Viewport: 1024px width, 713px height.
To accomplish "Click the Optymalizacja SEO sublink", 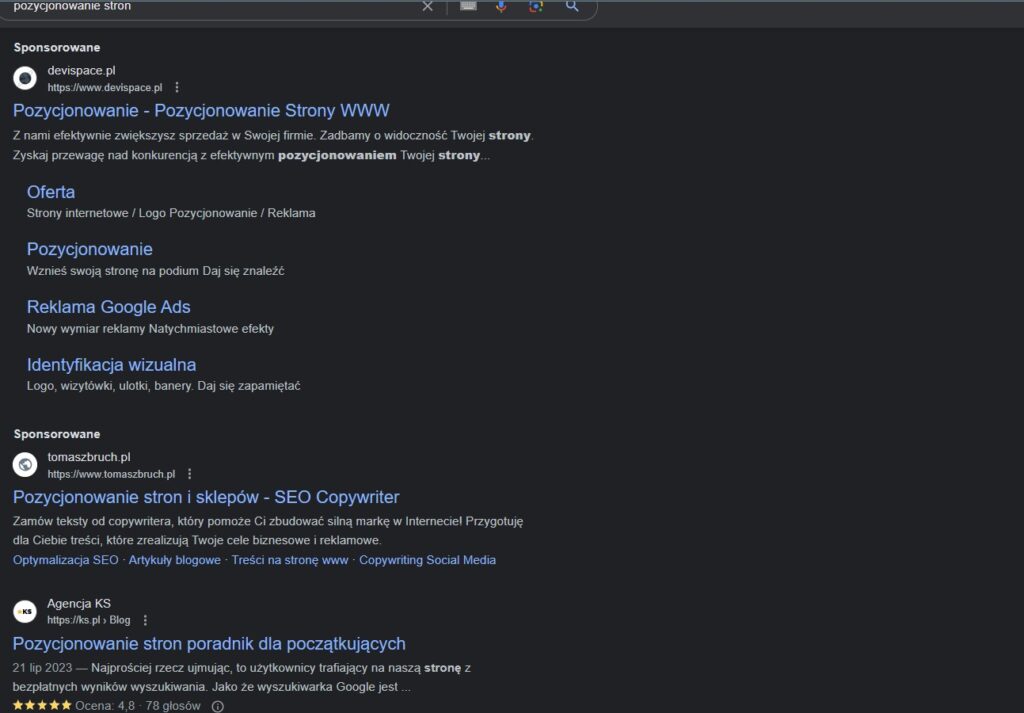I will [65, 560].
